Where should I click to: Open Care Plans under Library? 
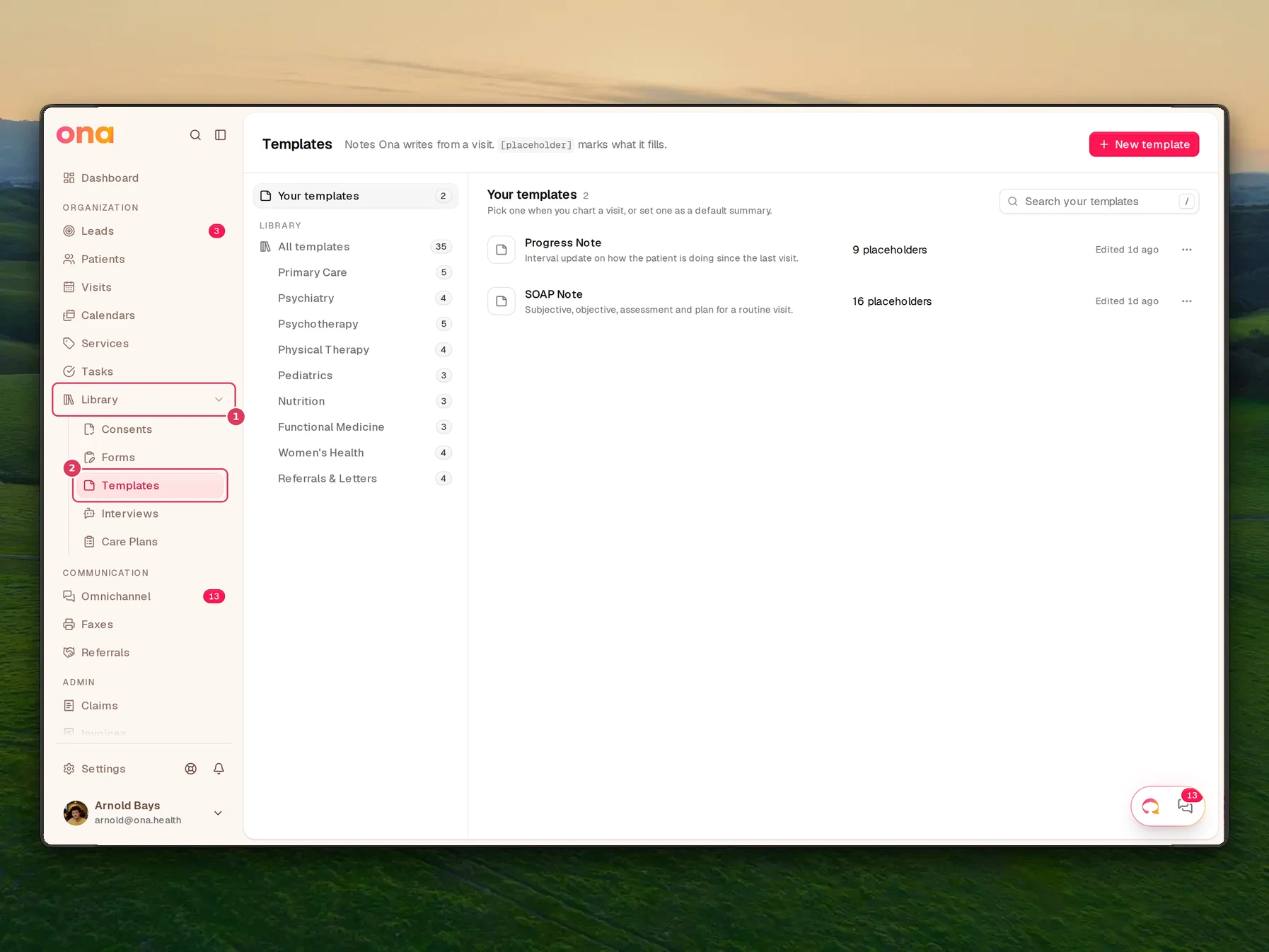click(x=151, y=542)
